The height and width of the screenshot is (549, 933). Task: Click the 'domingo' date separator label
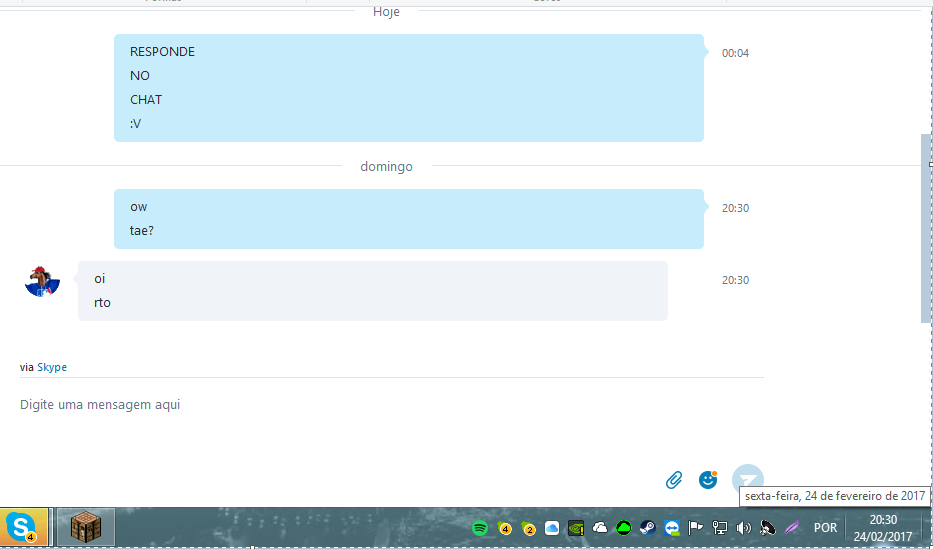[x=386, y=167]
